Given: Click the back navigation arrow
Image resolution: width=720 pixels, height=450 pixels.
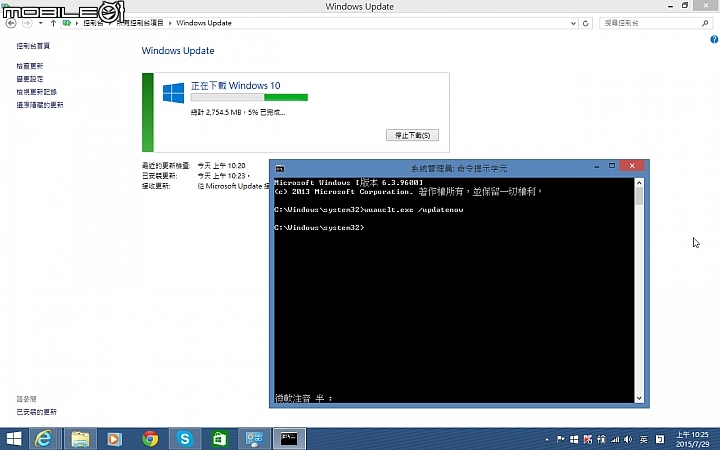Looking at the screenshot, I should pos(11,23).
